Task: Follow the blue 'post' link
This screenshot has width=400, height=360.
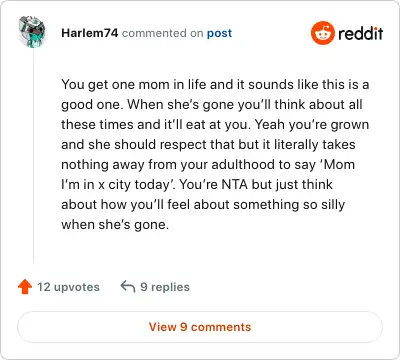Action: pyautogui.click(x=219, y=33)
